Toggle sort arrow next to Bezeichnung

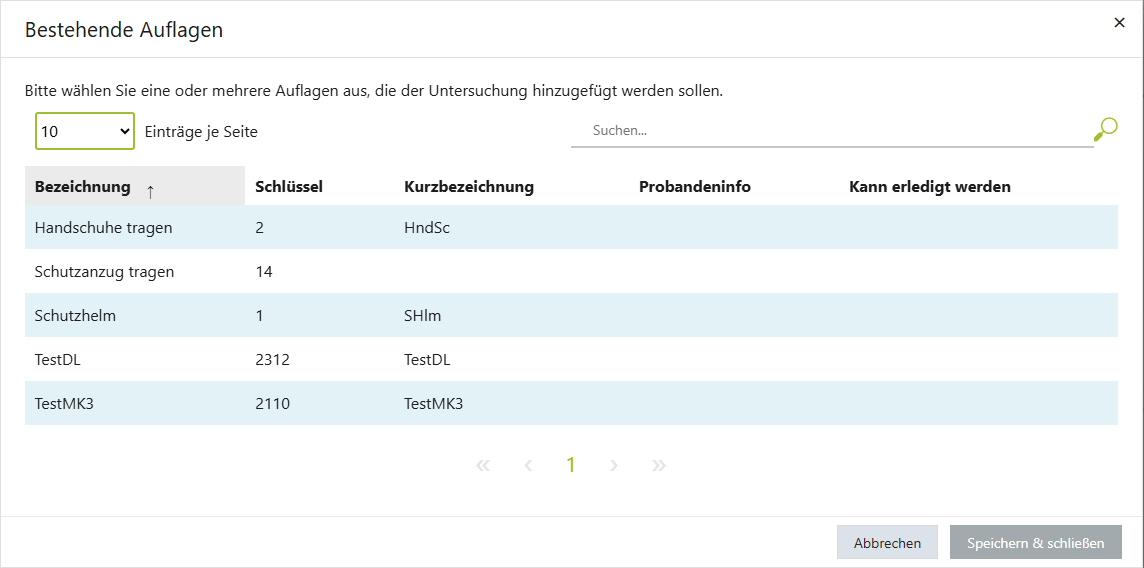coord(150,192)
